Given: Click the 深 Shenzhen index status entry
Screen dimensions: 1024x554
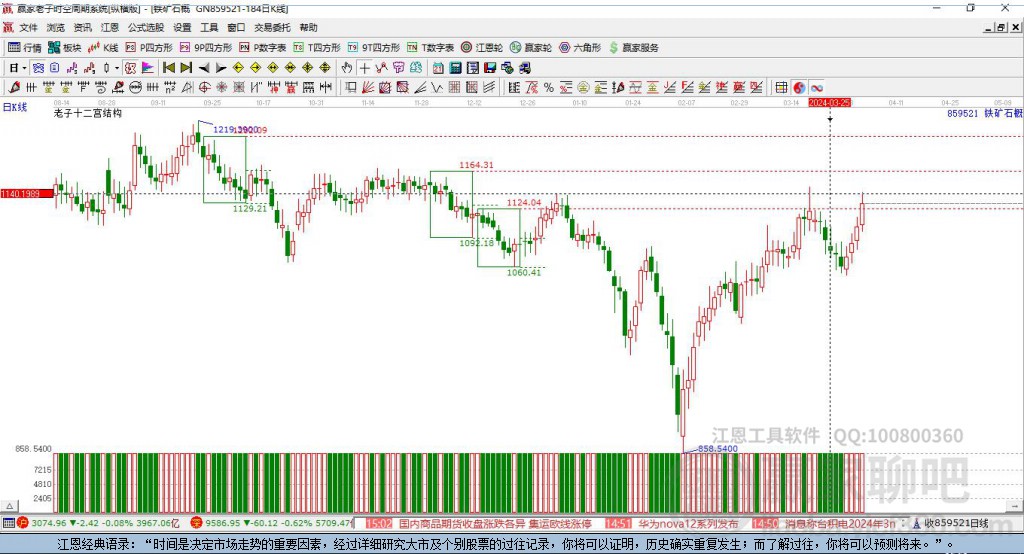Looking at the screenshot, I should click(x=271, y=523).
